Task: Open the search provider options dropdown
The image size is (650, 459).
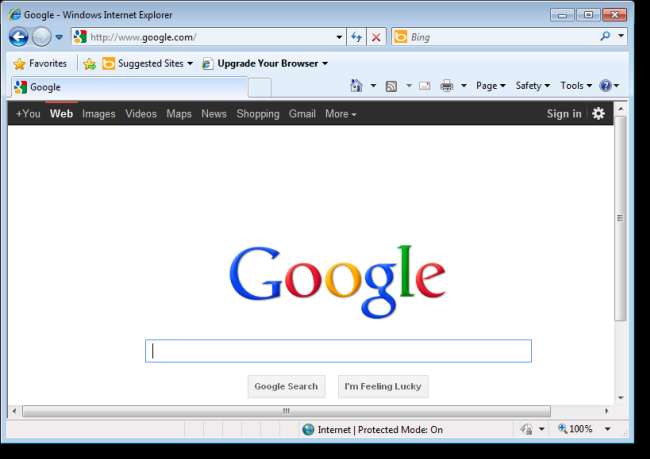Action: 621,36
